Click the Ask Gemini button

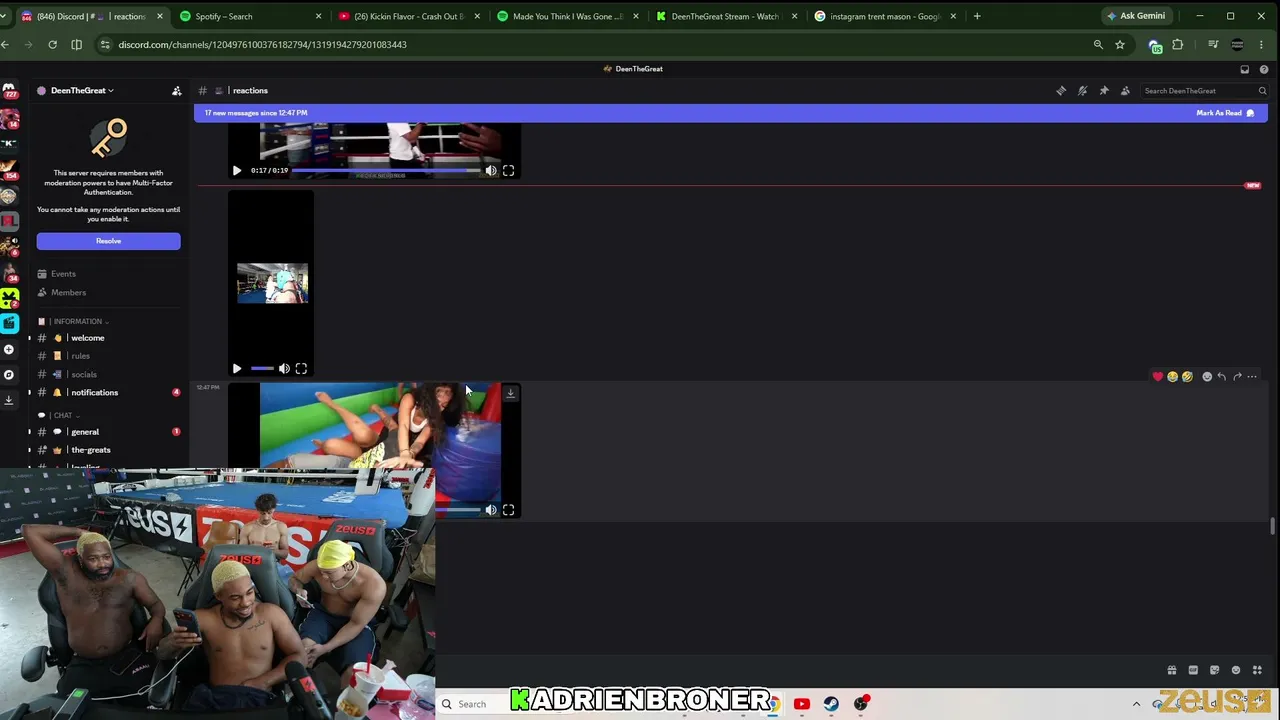pyautogui.click(x=1136, y=16)
